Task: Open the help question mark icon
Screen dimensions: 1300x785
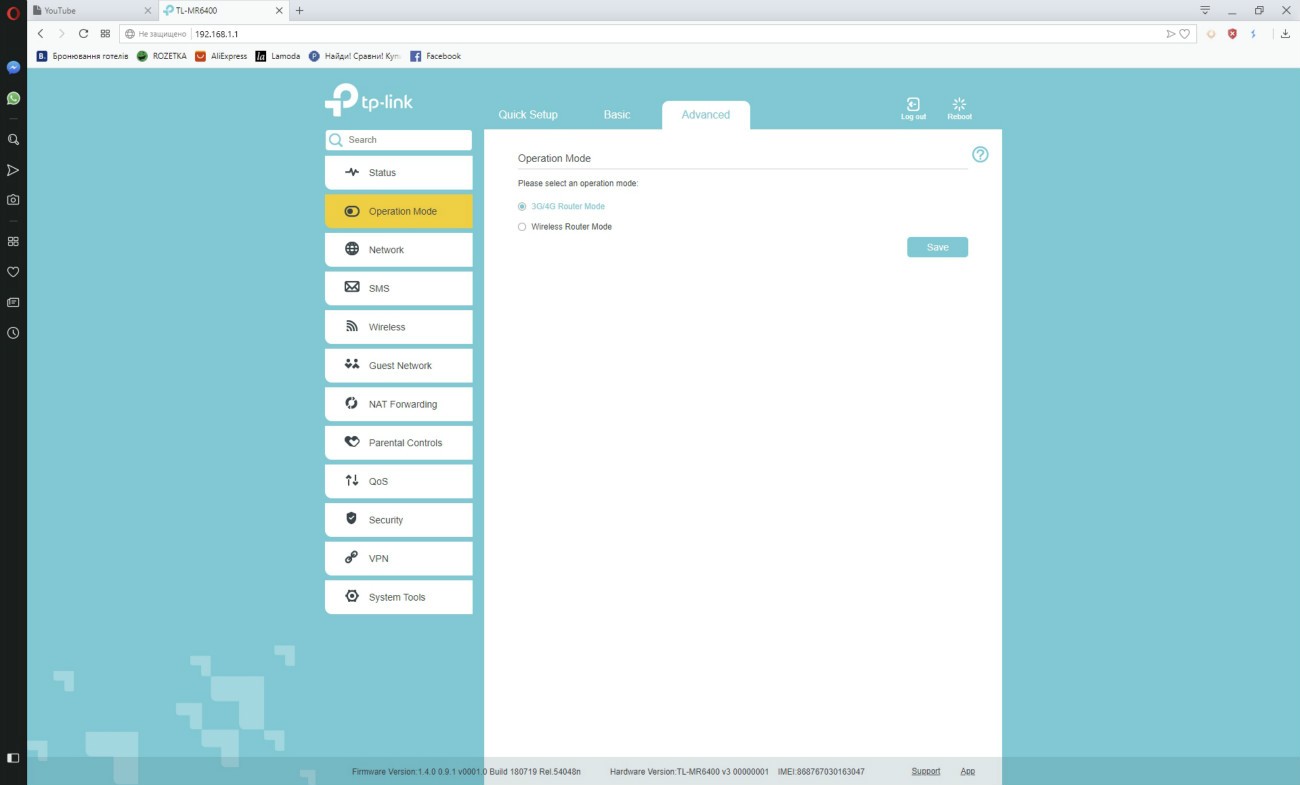Action: coord(980,155)
